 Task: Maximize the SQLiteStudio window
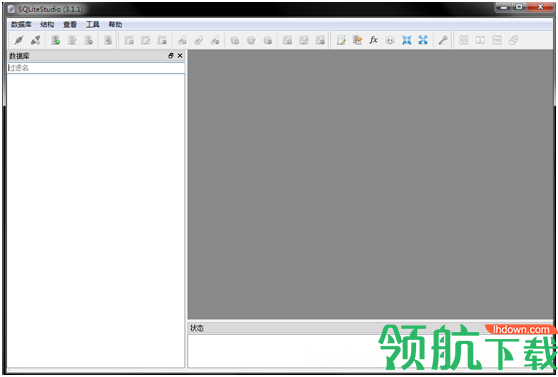tap(520, 7)
